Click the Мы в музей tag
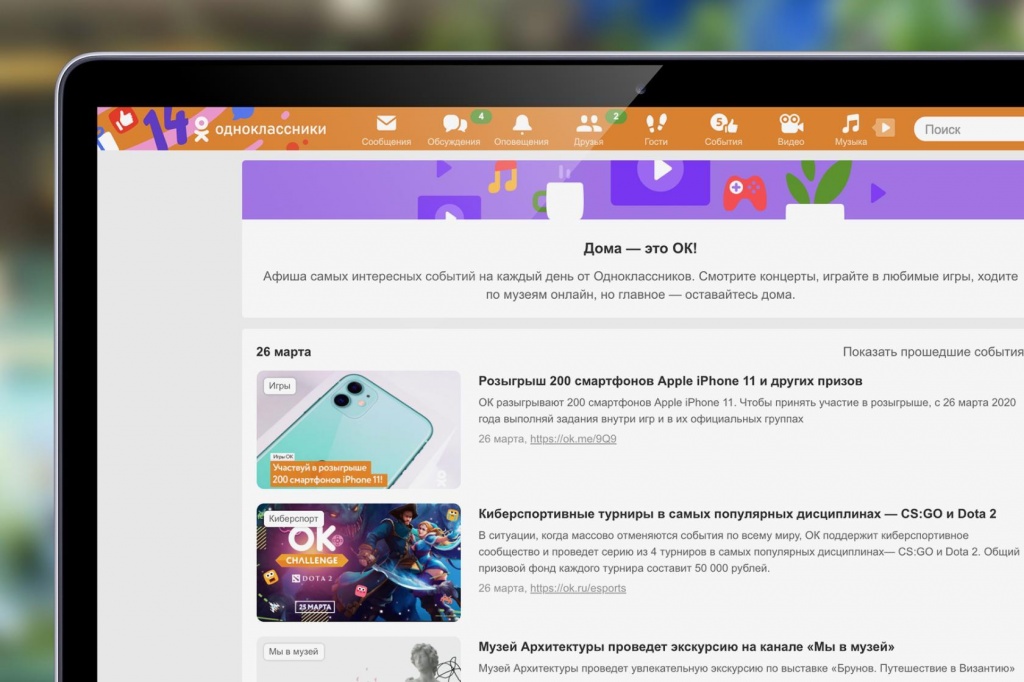The image size is (1024, 682). click(293, 651)
